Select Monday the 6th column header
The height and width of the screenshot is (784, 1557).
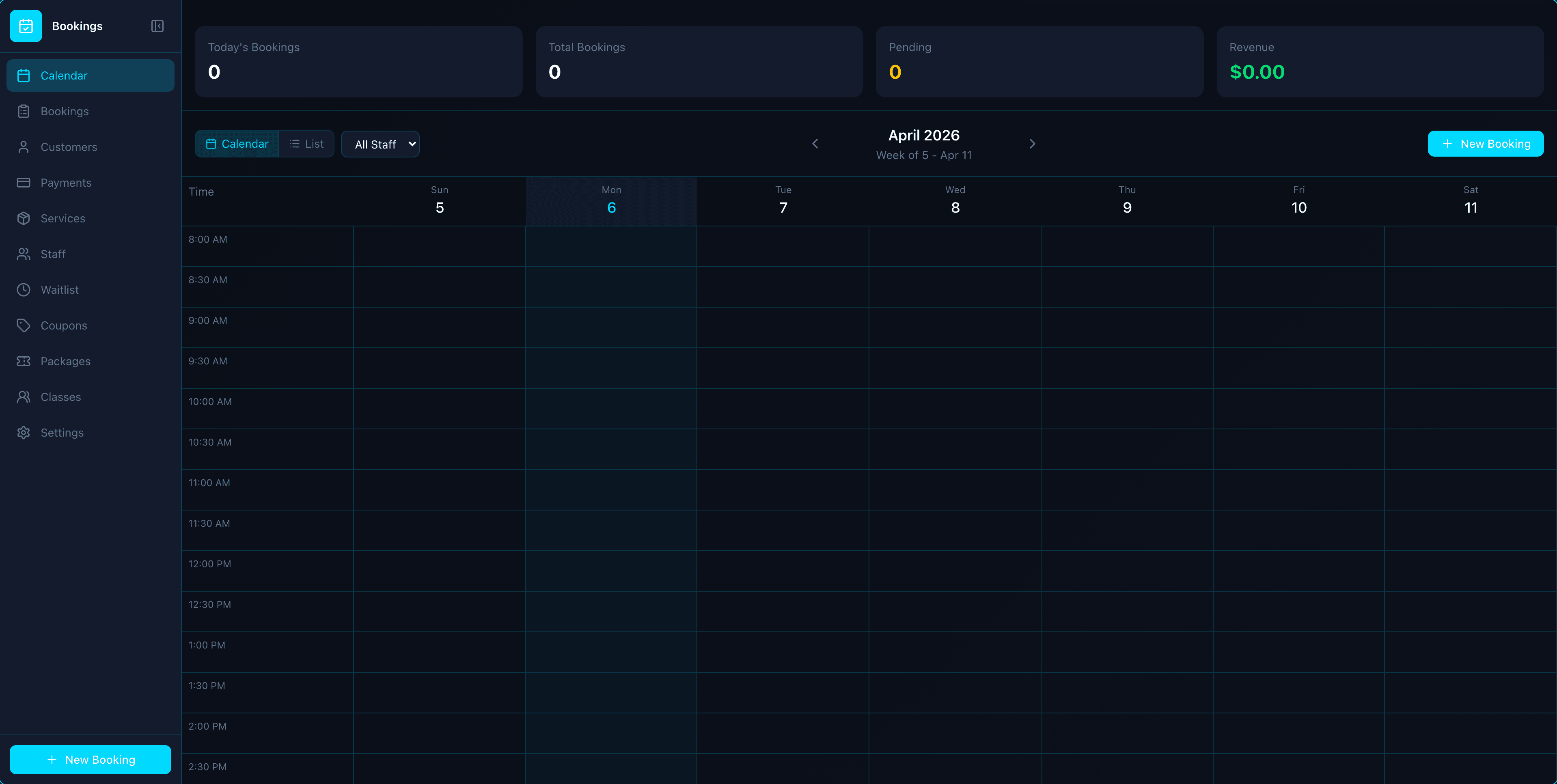[611, 200]
